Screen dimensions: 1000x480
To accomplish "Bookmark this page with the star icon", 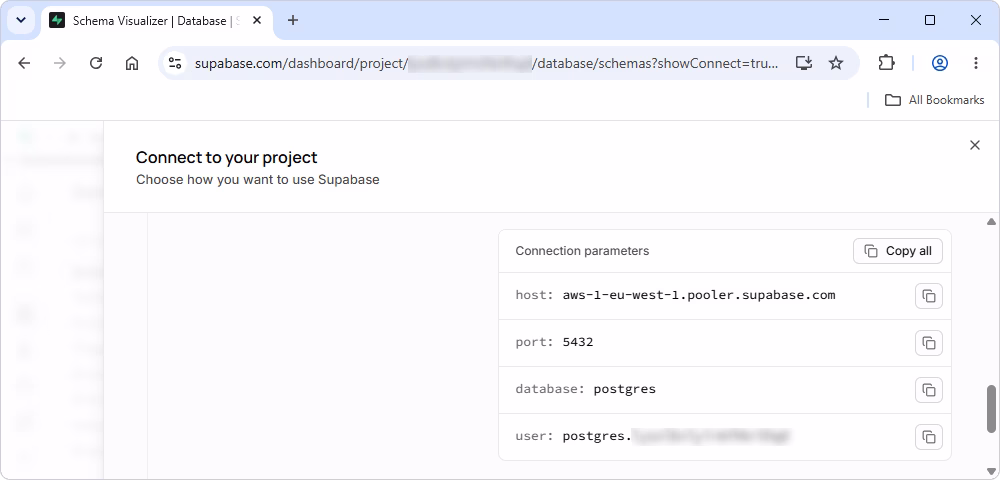I will (x=835, y=63).
